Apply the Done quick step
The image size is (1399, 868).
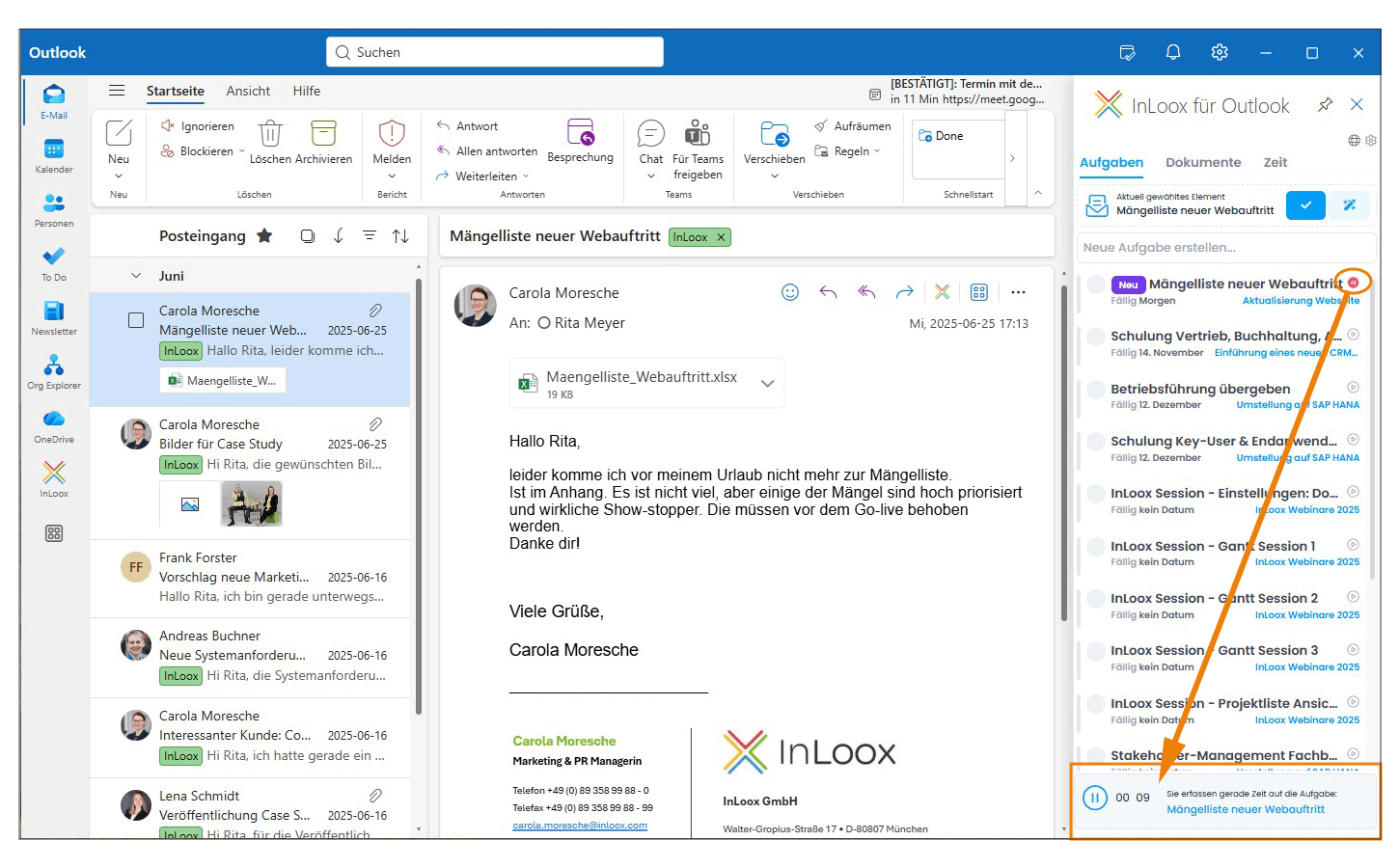(941, 136)
